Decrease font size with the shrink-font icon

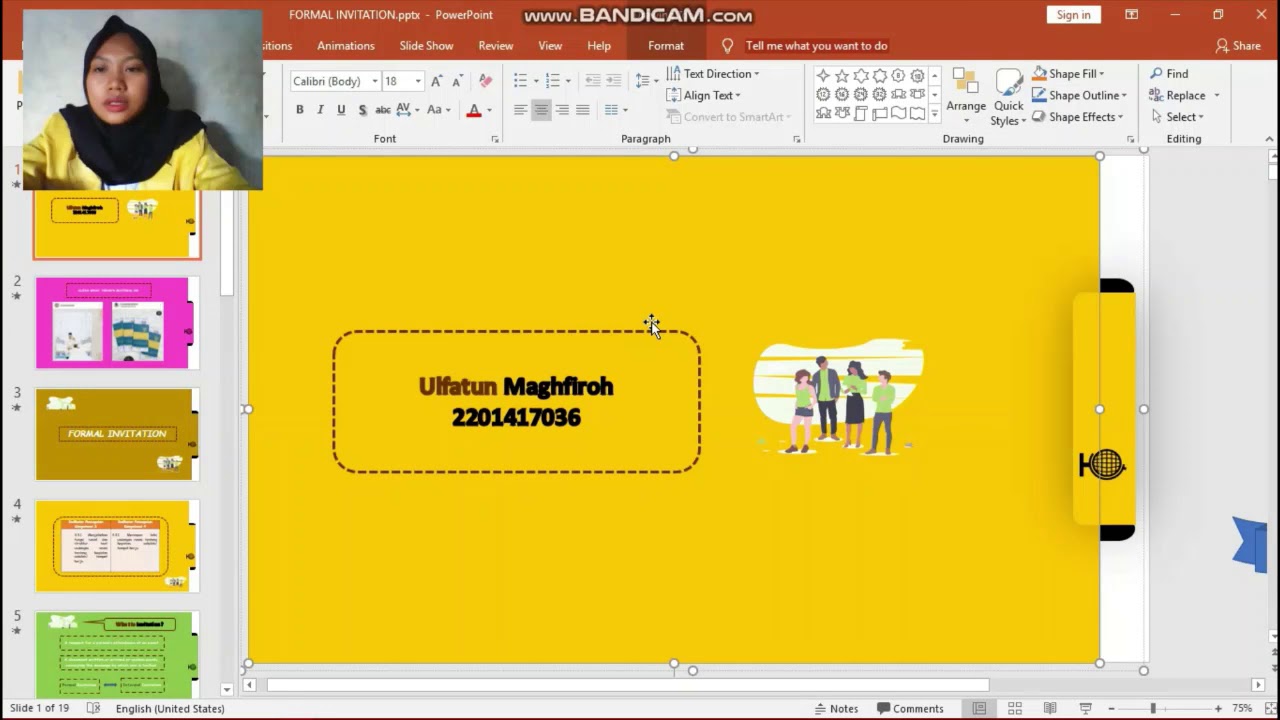point(457,81)
